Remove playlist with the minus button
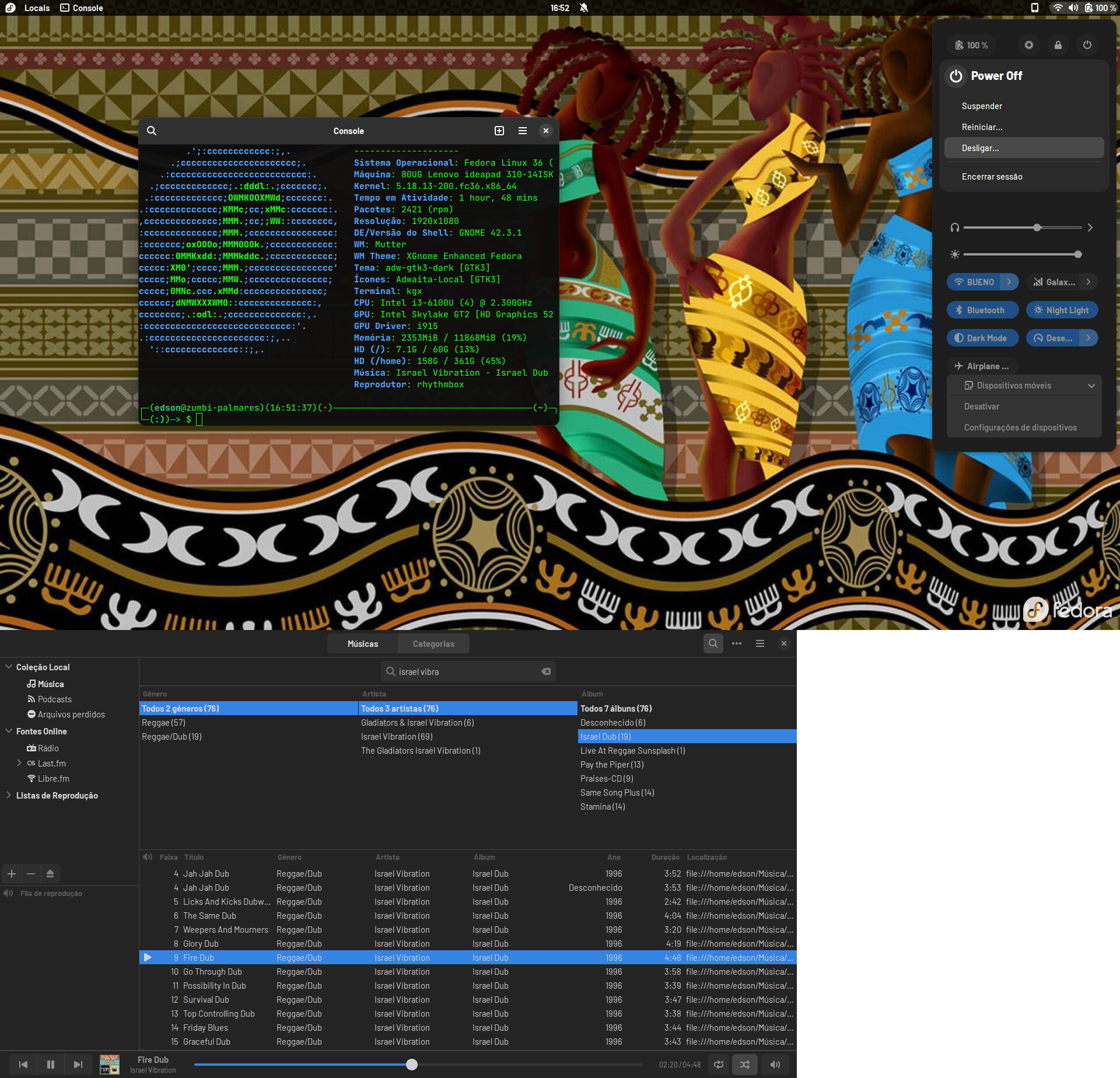This screenshot has height=1078, width=1120. (31, 874)
